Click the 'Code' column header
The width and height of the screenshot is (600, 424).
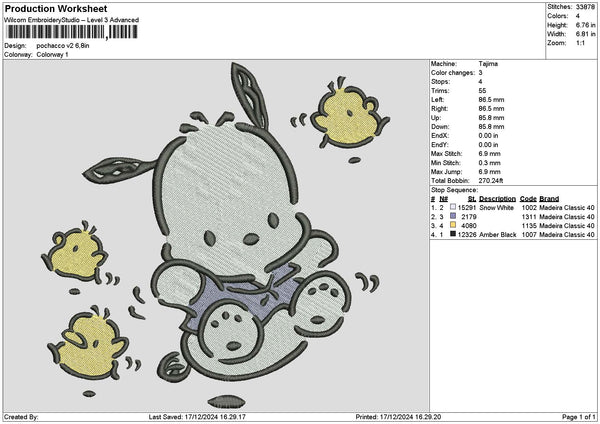[528, 199]
